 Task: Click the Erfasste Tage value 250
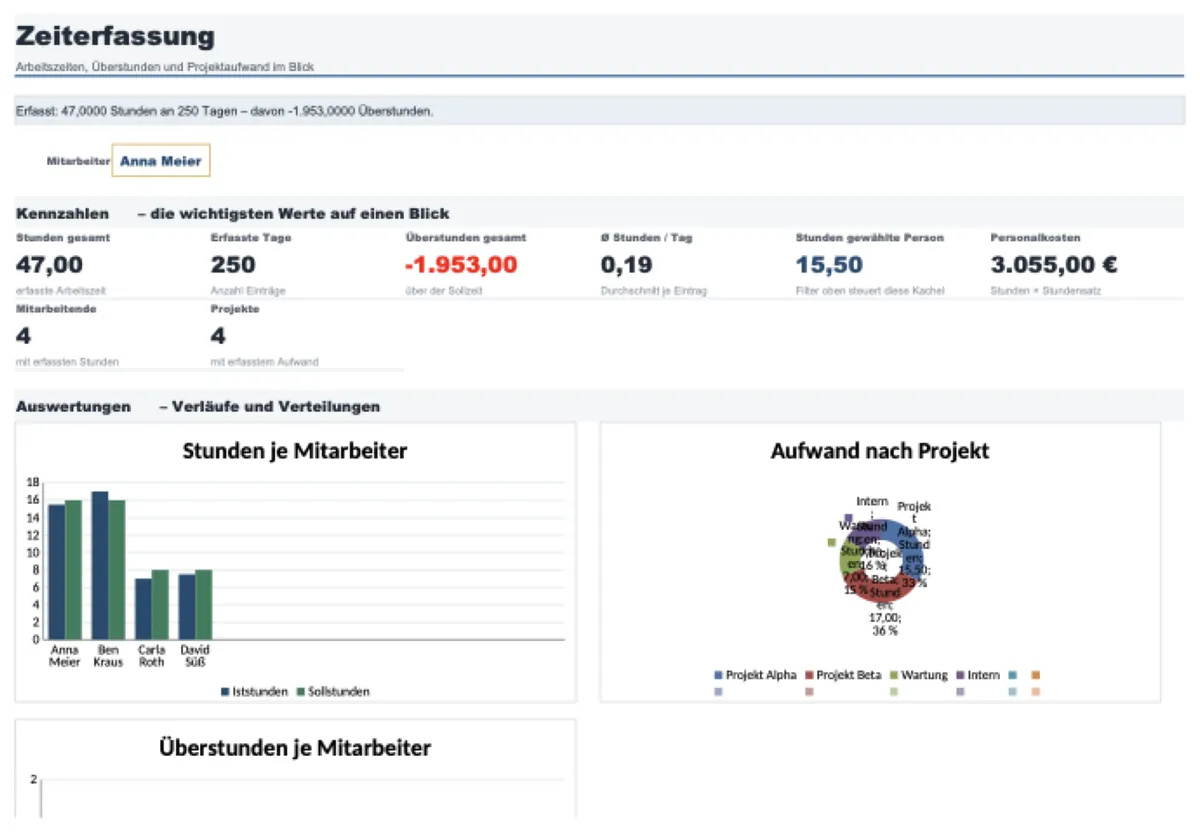tap(233, 265)
